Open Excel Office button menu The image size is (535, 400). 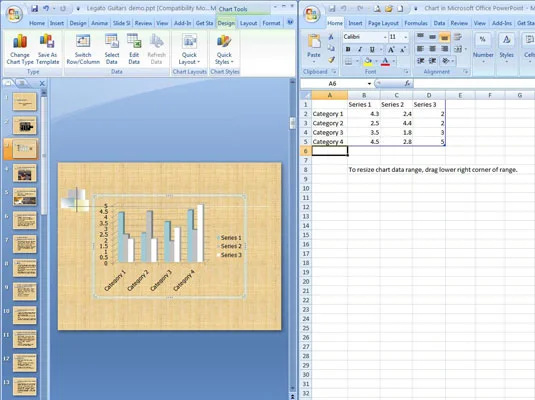click(312, 14)
